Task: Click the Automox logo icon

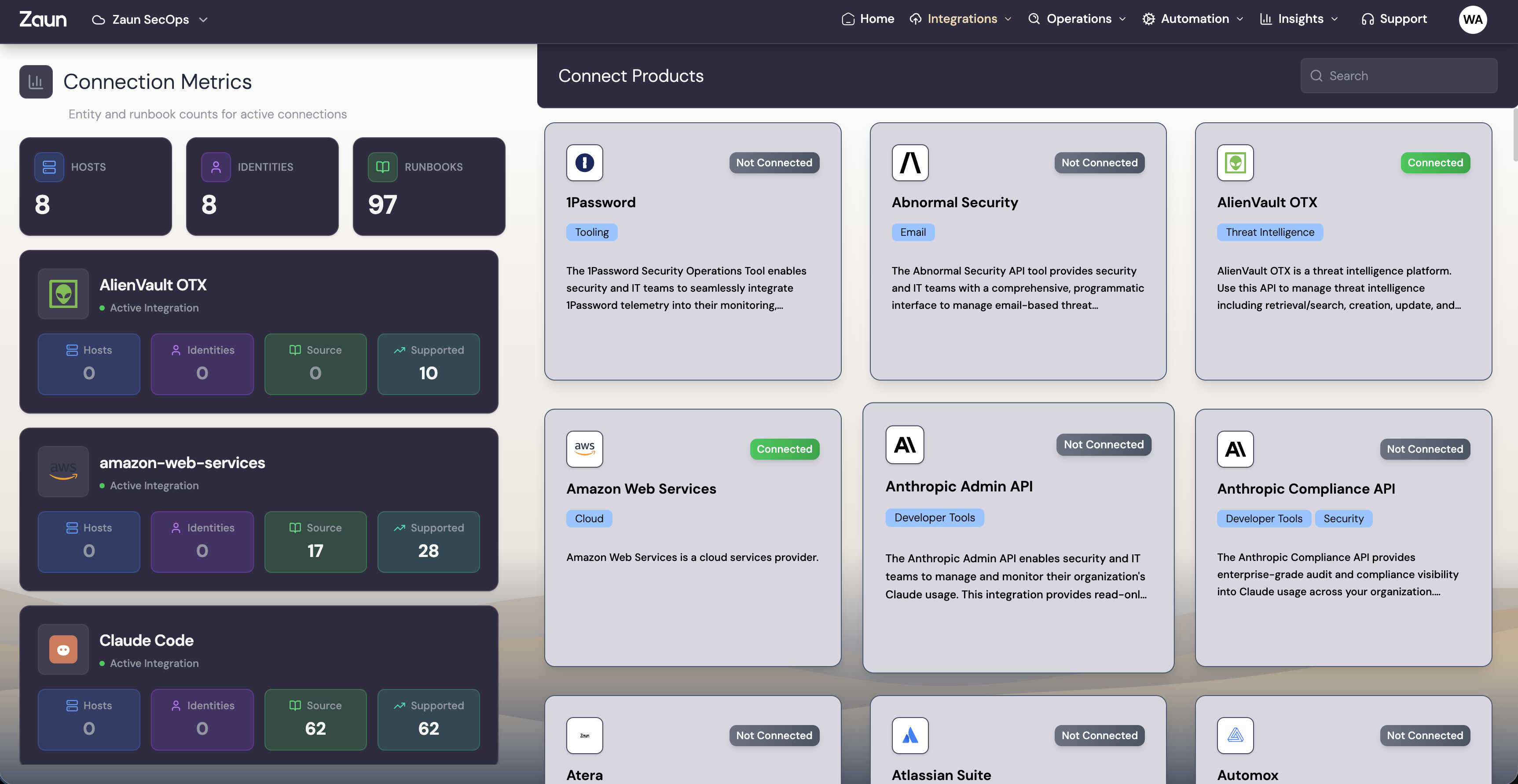Action: (1235, 735)
